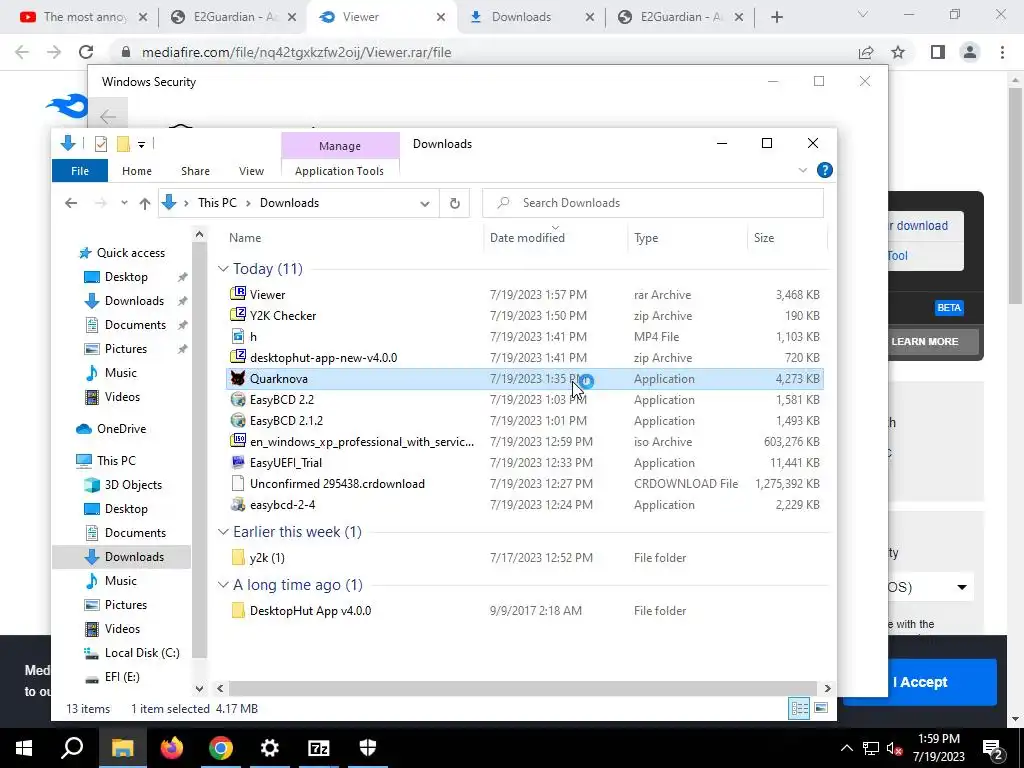
Task: Click the horizontal scrollbar in file list
Action: pyautogui.click(x=522, y=688)
